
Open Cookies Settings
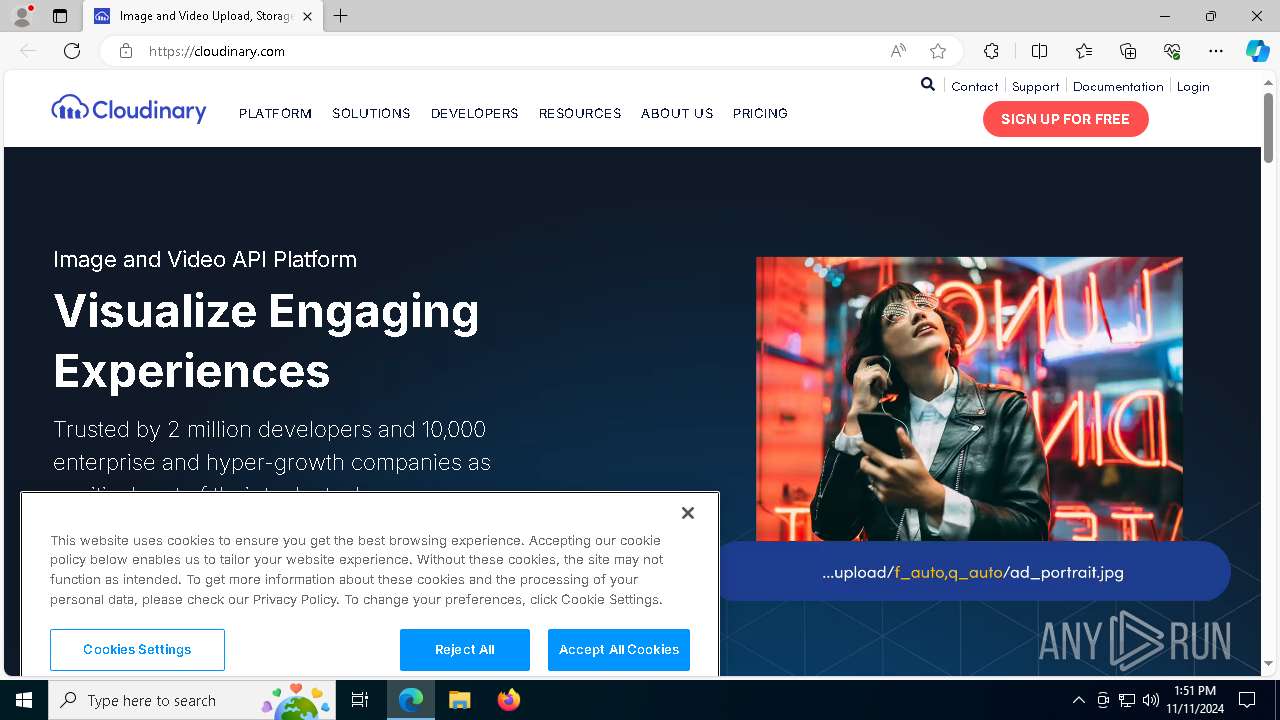[x=137, y=650]
